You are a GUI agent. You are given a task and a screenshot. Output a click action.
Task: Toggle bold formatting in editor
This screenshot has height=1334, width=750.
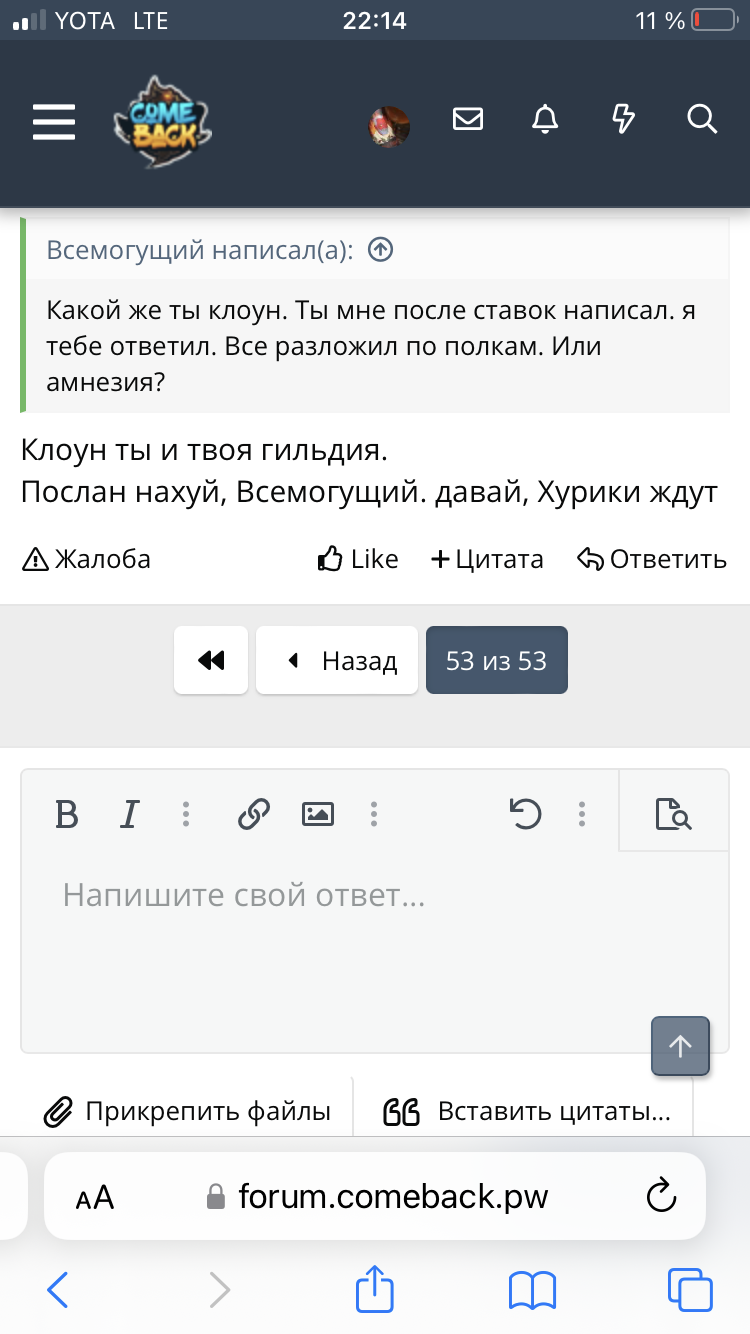click(x=67, y=815)
